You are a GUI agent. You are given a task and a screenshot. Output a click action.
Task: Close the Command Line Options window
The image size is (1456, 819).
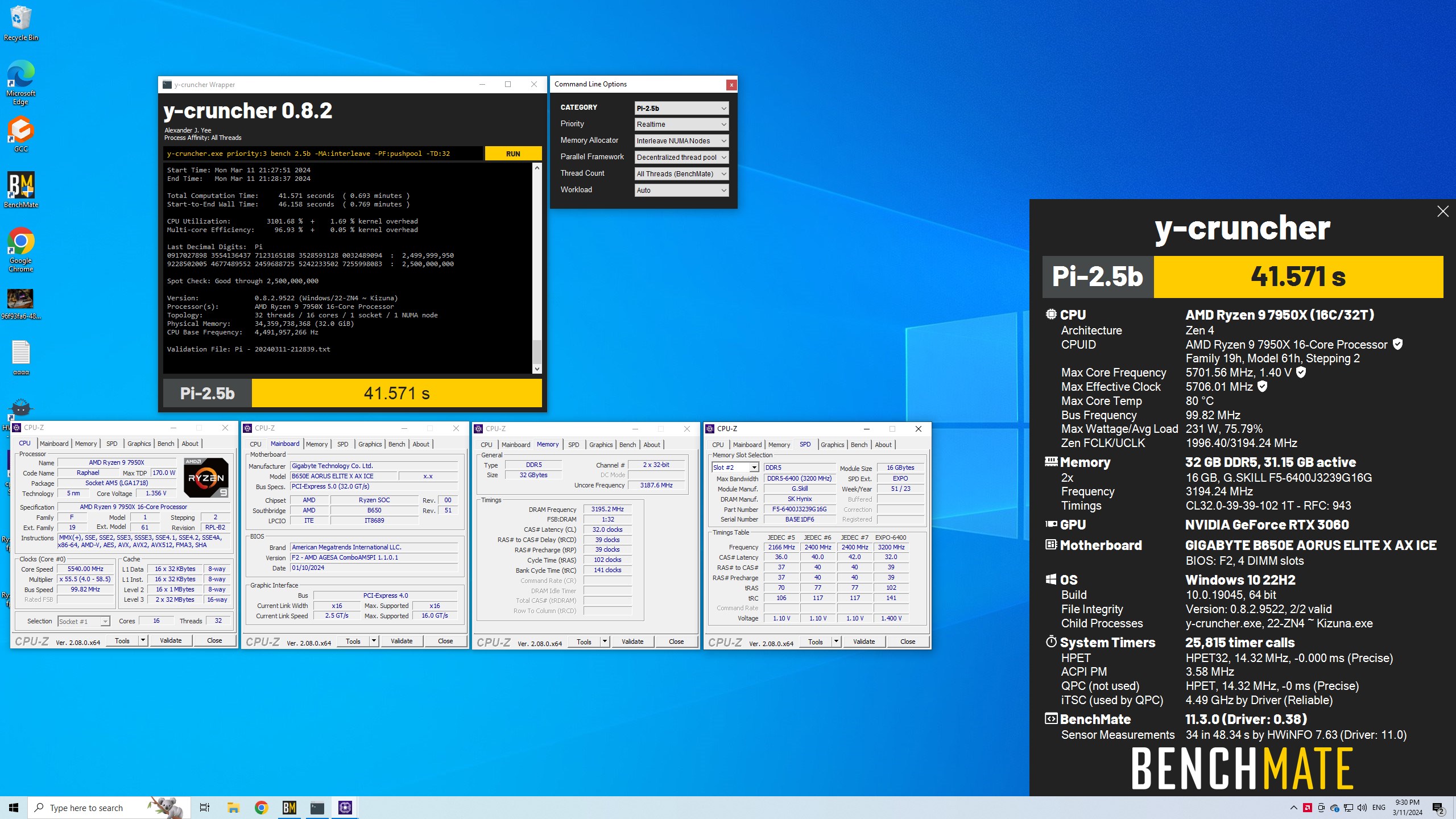(x=731, y=85)
